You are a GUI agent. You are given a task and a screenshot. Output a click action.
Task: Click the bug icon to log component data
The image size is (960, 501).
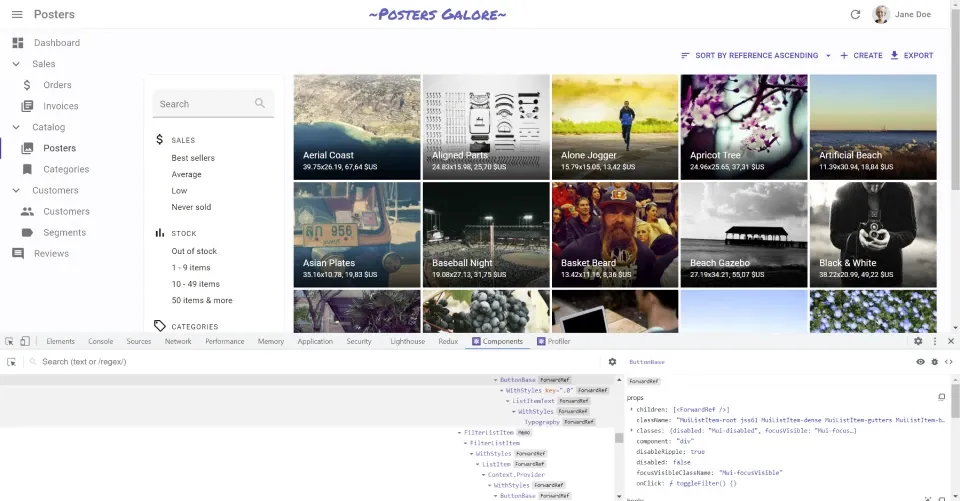click(x=934, y=362)
